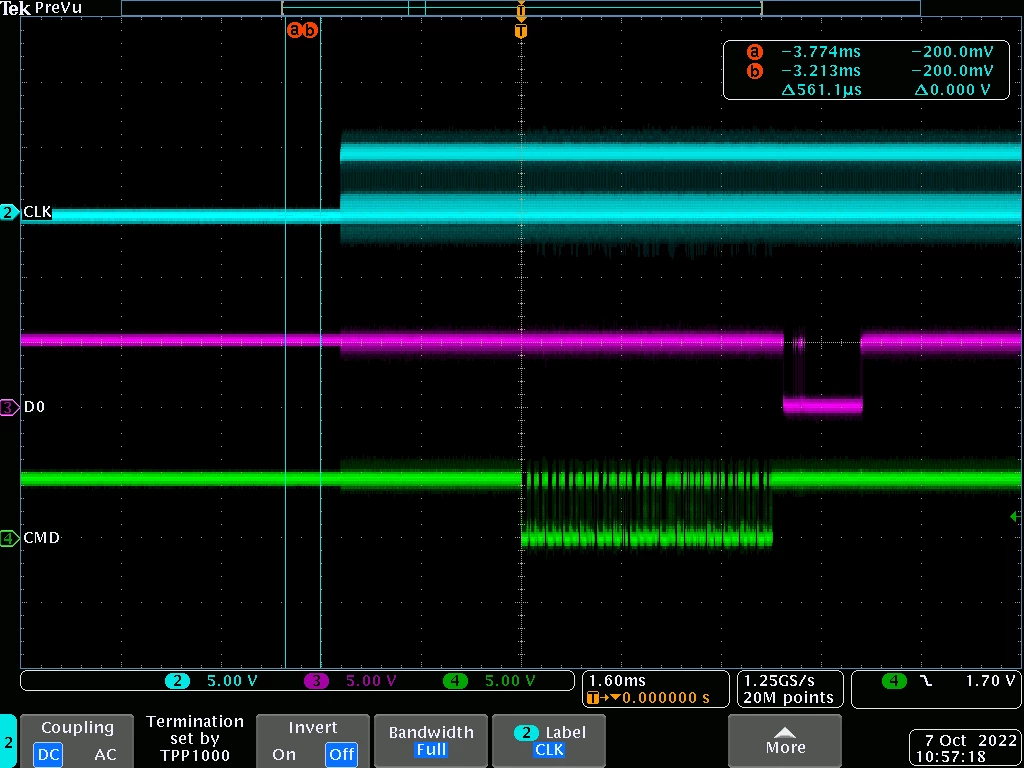
Task: Click channel 2 badge in scale readout
Action: [177, 681]
